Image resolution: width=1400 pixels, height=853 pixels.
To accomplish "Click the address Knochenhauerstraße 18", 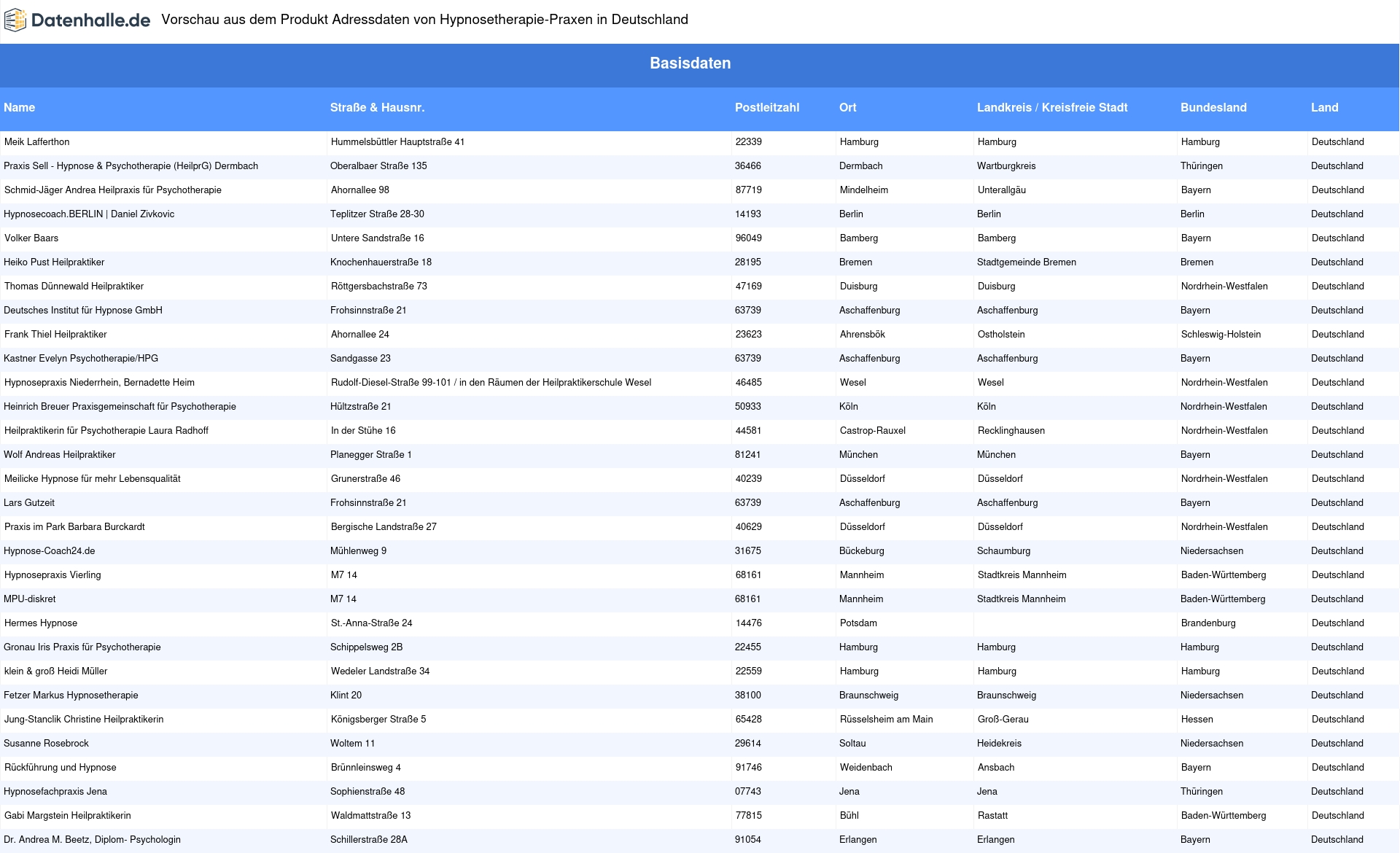I will pos(381,262).
